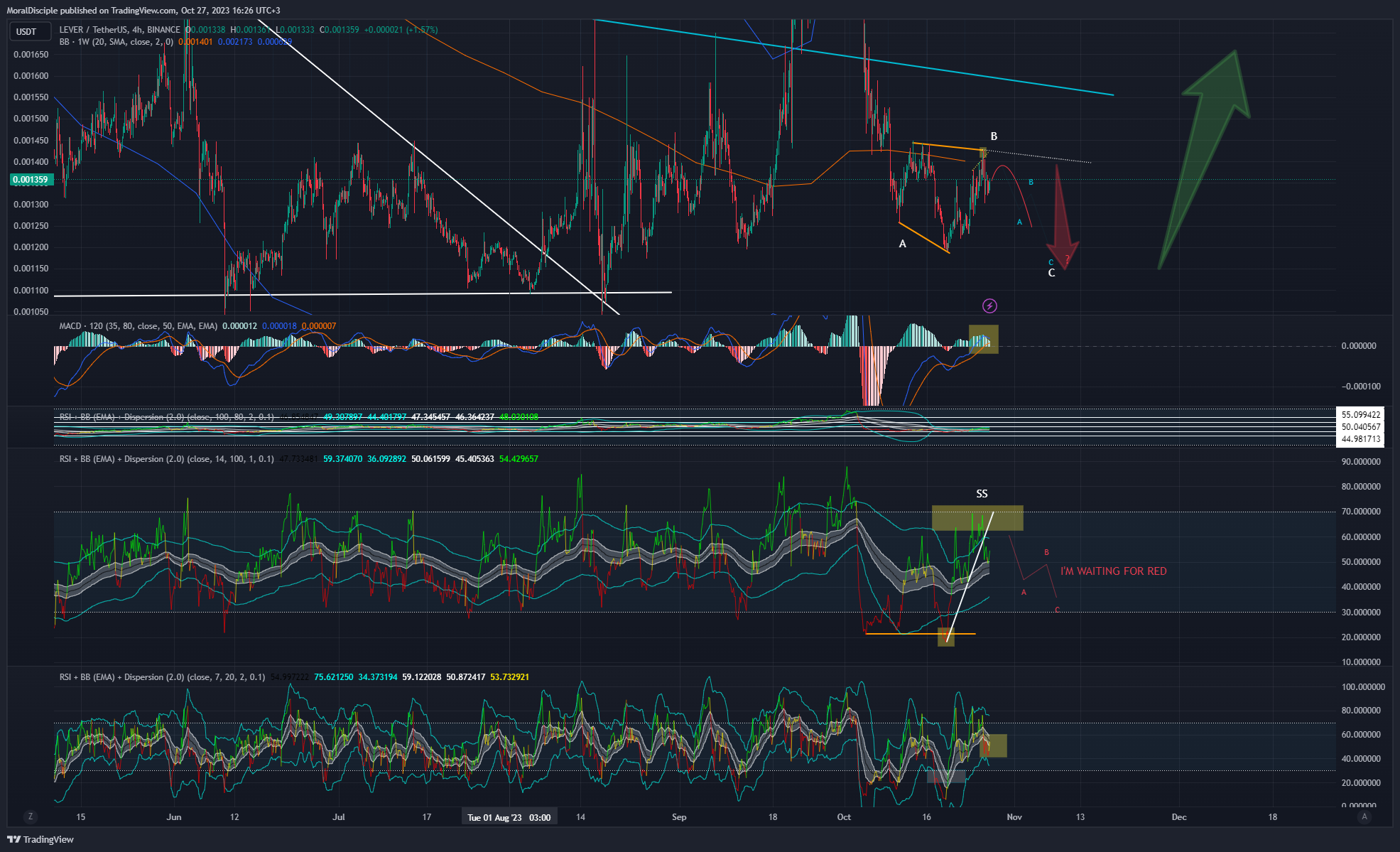Select the BB 1W (20, SMA, close, 2, 0) legend

point(116,42)
